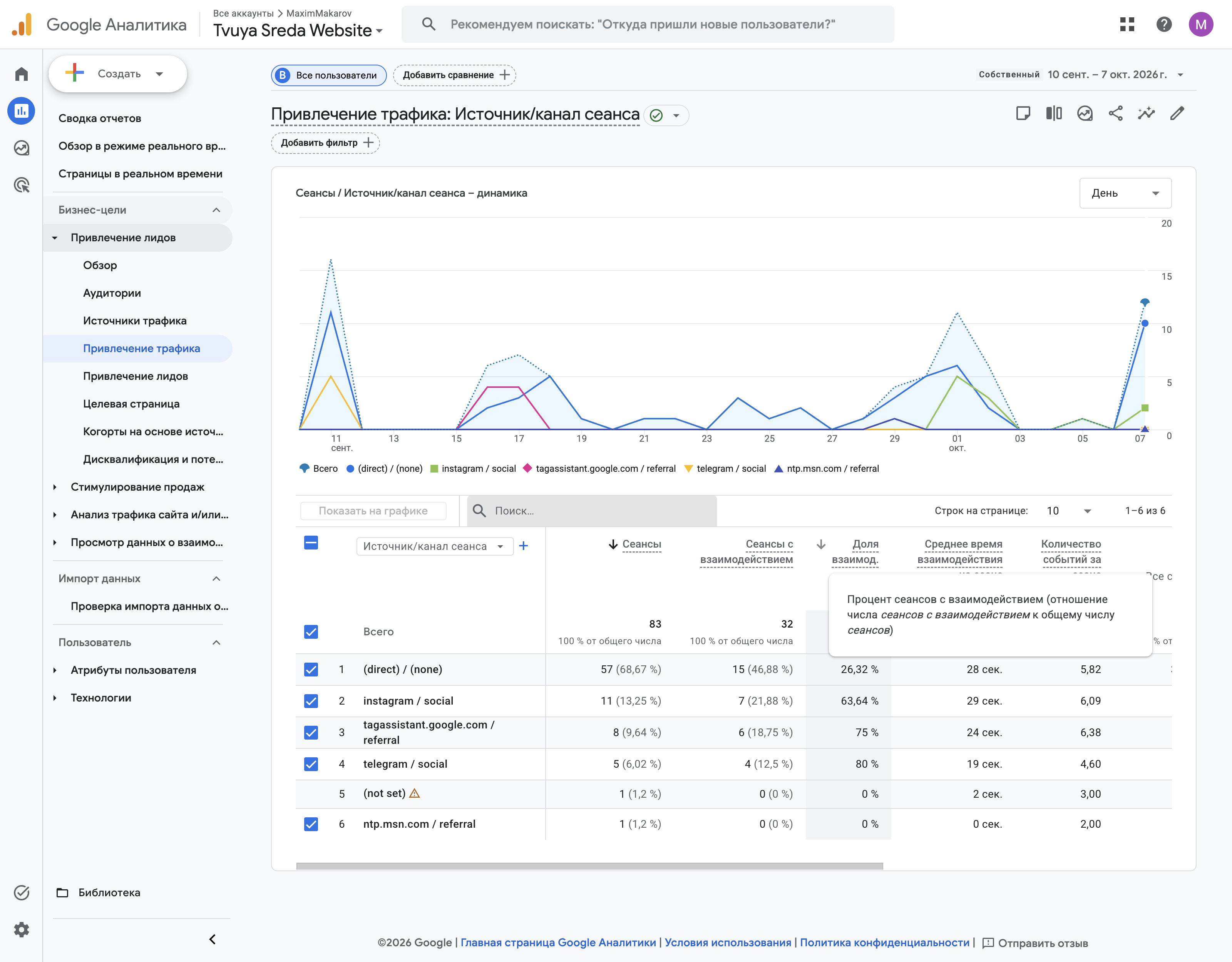Open the Tvuya Sreda Website property selector
This screenshot has width=1232, height=962.
pos(298,30)
